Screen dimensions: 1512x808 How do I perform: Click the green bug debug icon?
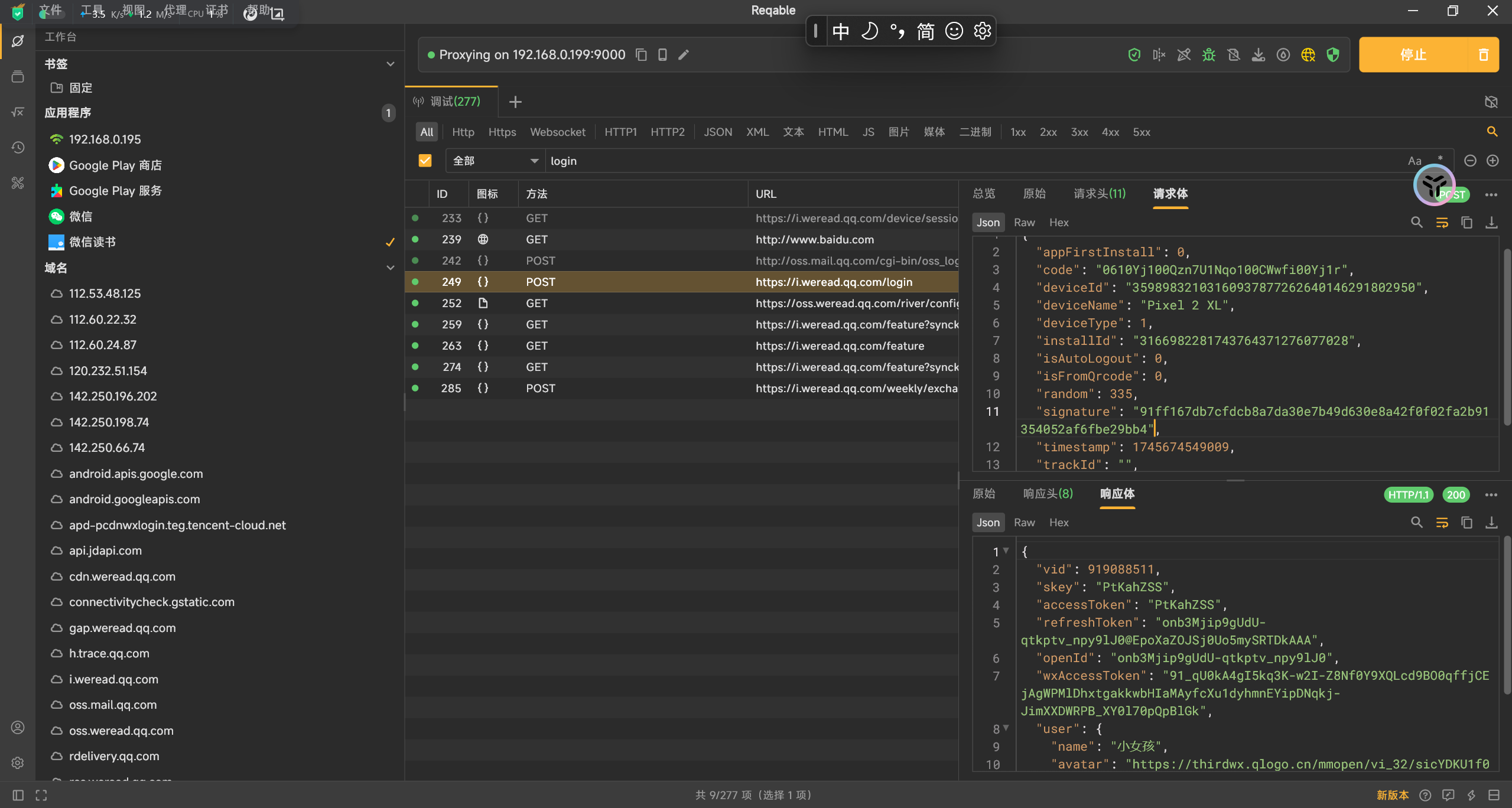click(1208, 55)
